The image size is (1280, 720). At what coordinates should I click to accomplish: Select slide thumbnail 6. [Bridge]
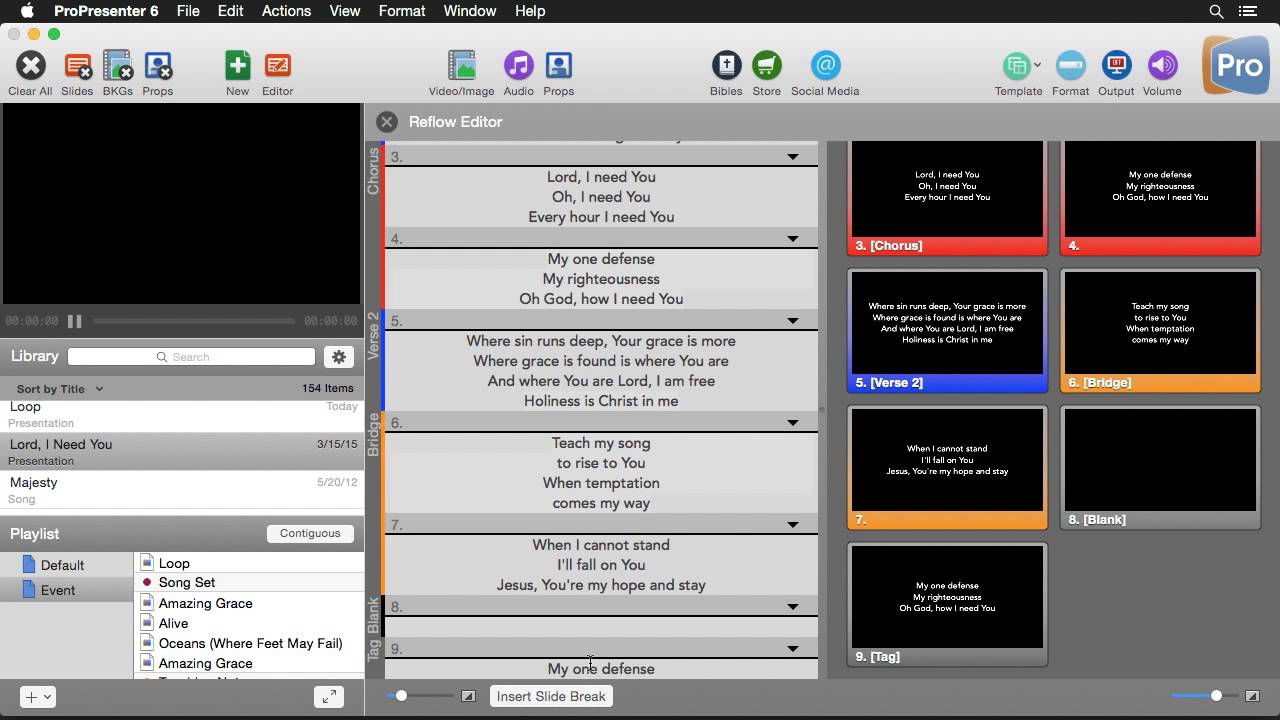point(1160,331)
